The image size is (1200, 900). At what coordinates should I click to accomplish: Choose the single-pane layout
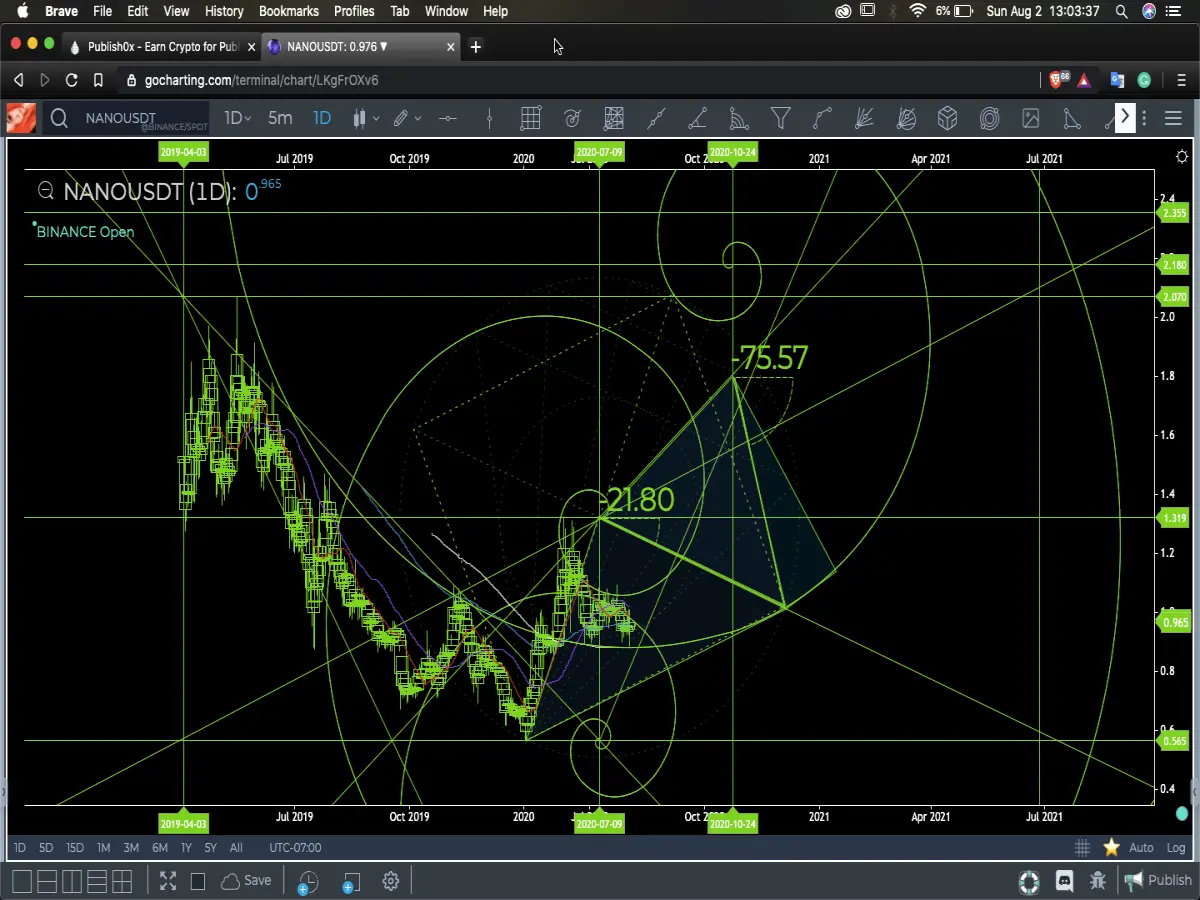click(21, 881)
